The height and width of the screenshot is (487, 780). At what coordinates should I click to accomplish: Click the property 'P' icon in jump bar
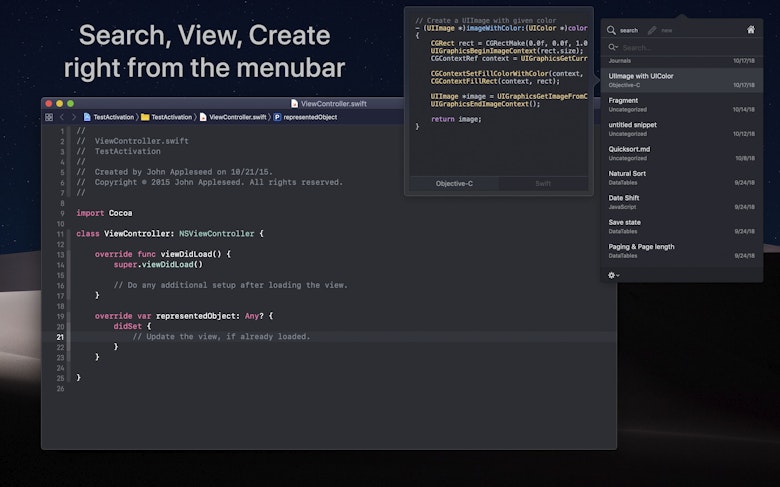(277, 117)
